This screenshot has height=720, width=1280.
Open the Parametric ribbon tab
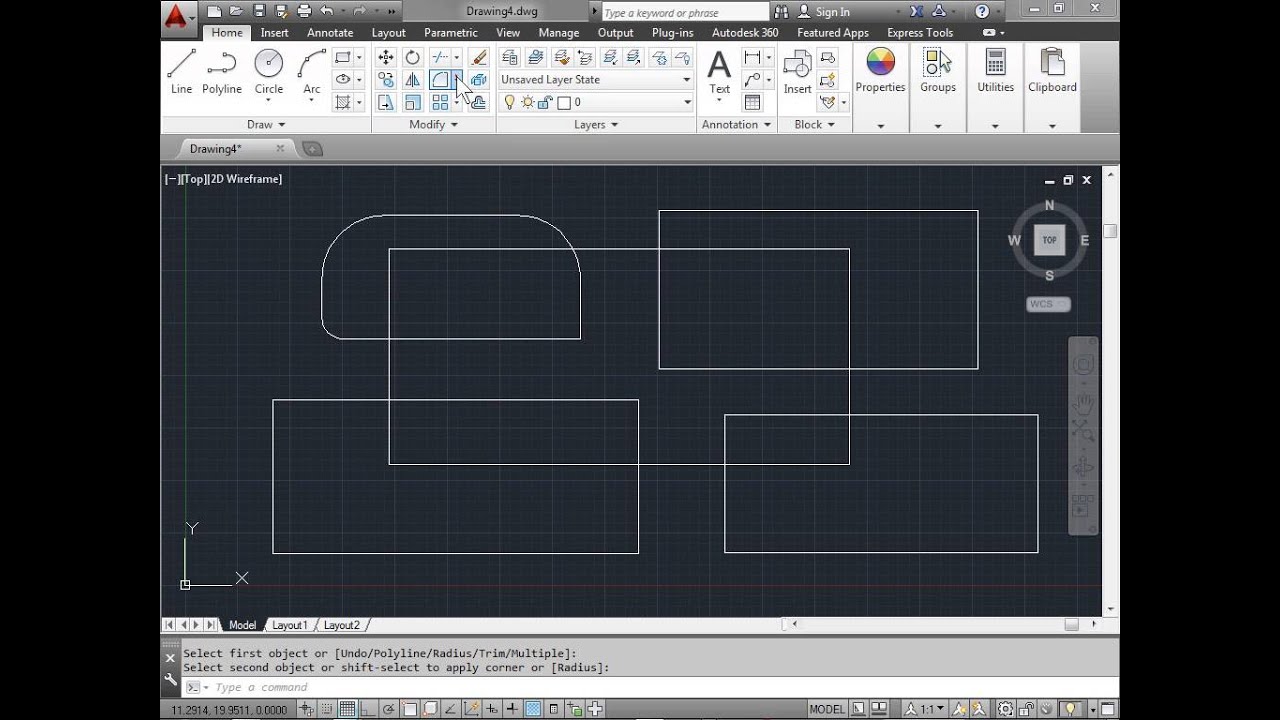(x=451, y=32)
